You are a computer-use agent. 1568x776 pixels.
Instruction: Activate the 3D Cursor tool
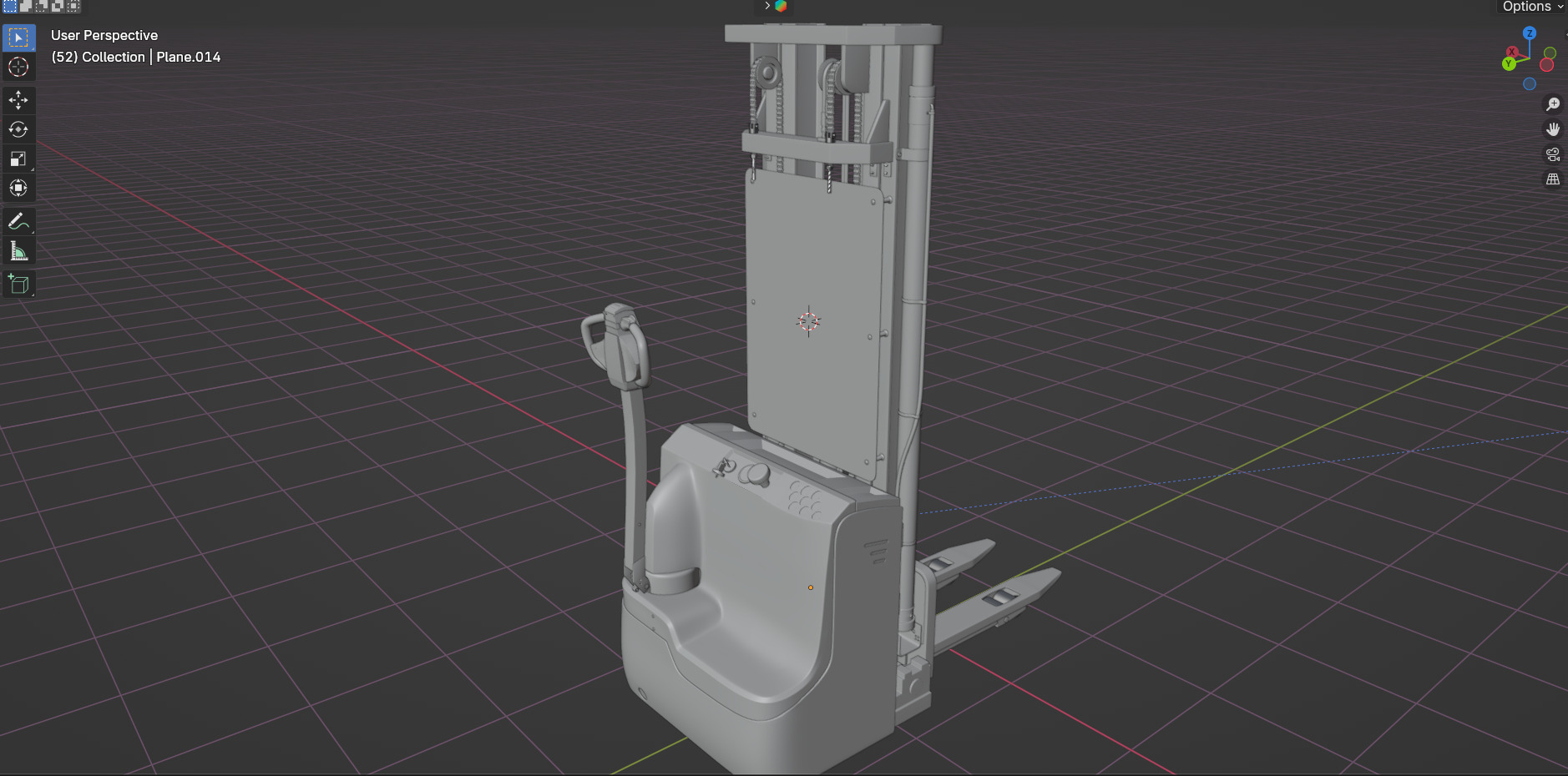(x=18, y=67)
